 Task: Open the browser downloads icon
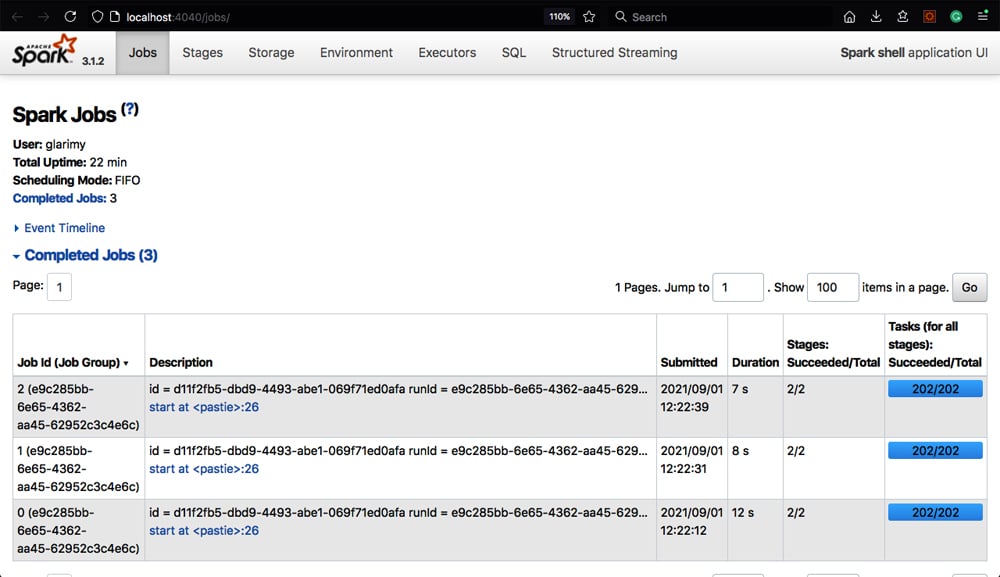[x=876, y=17]
